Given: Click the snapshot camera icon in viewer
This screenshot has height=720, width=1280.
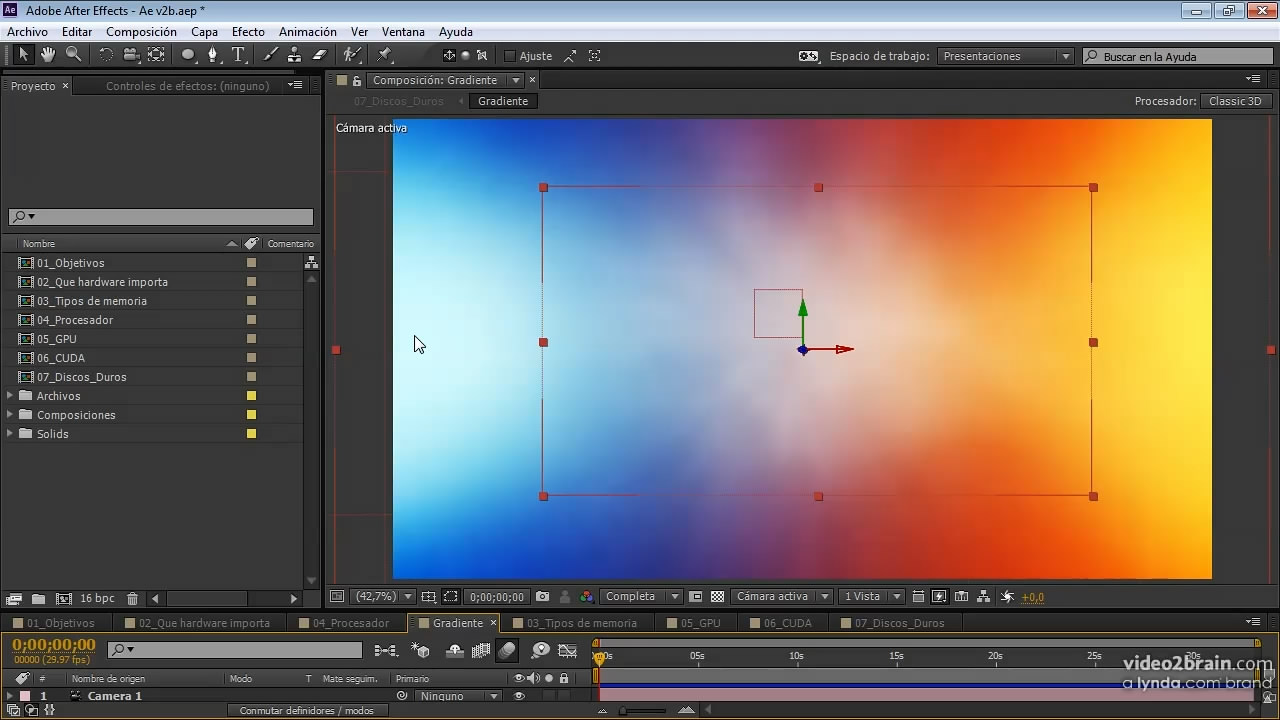Looking at the screenshot, I should click(x=542, y=597).
